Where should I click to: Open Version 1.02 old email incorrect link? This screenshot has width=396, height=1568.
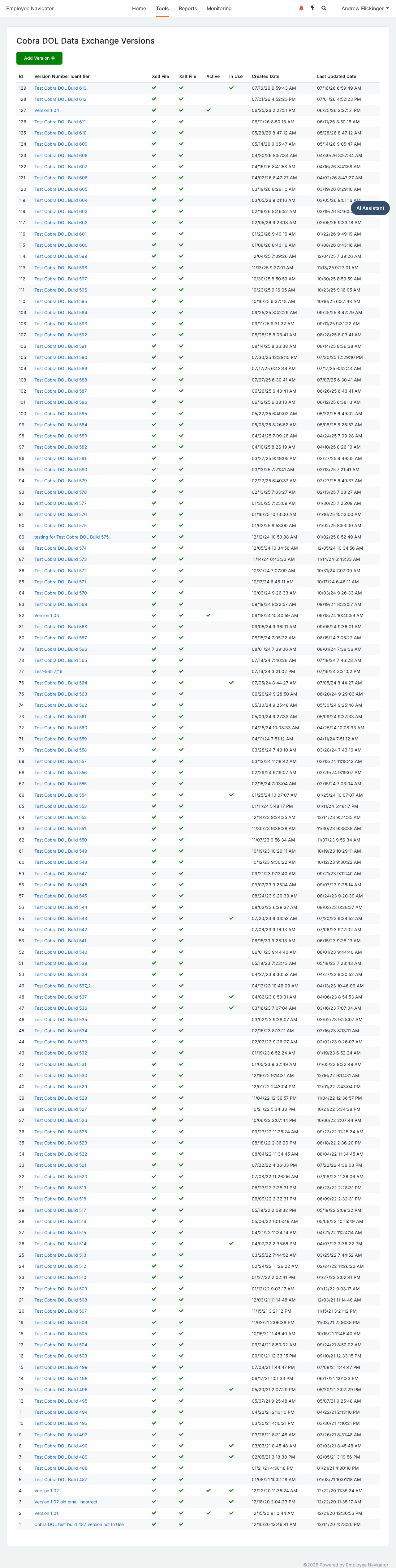pos(66,1502)
